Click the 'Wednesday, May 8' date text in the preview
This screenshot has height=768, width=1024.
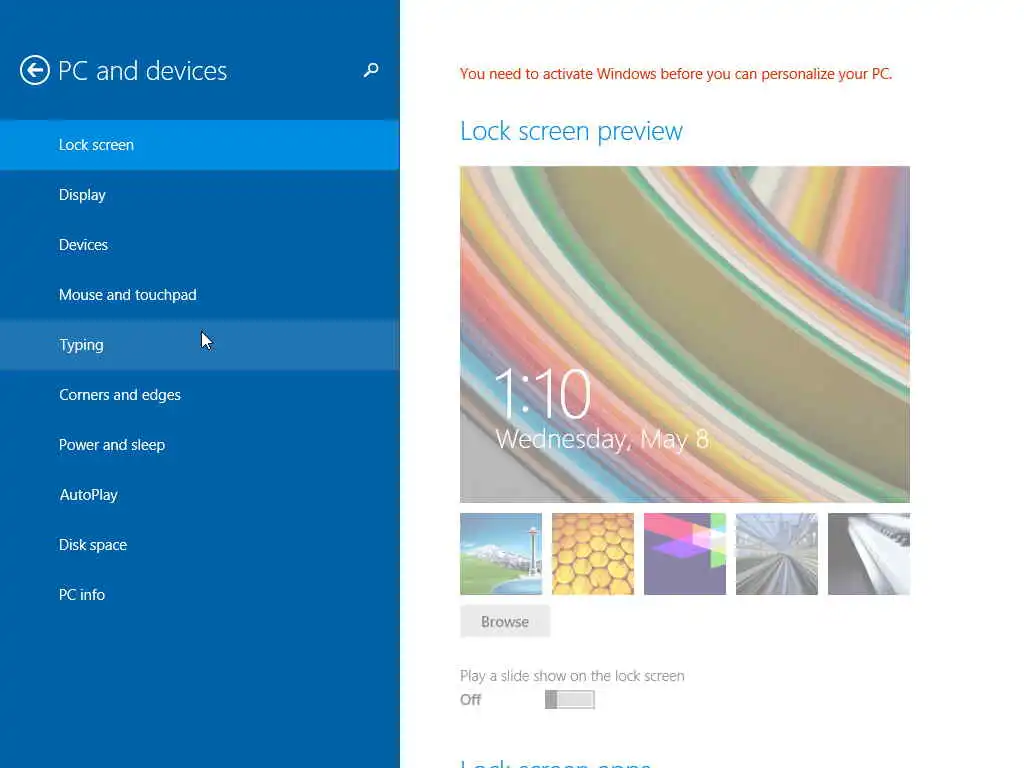coord(602,440)
